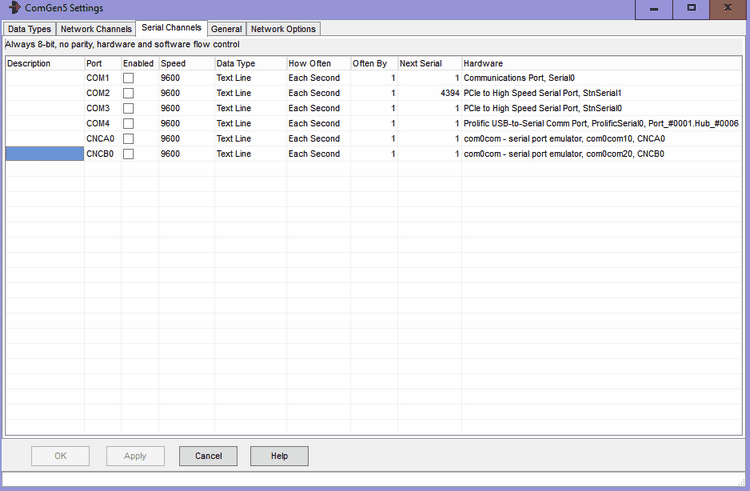Toggle Enabled checkbox for CNCB0

pos(128,154)
